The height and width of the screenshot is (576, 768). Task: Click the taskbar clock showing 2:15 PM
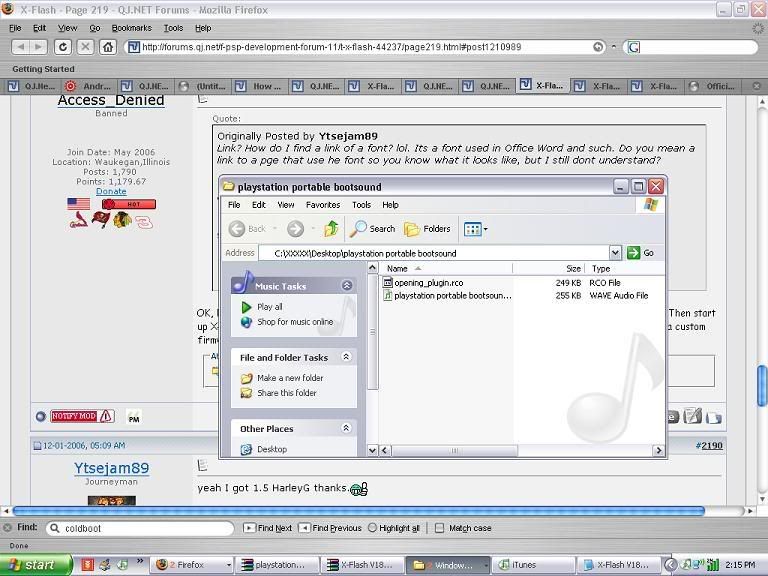pos(740,565)
